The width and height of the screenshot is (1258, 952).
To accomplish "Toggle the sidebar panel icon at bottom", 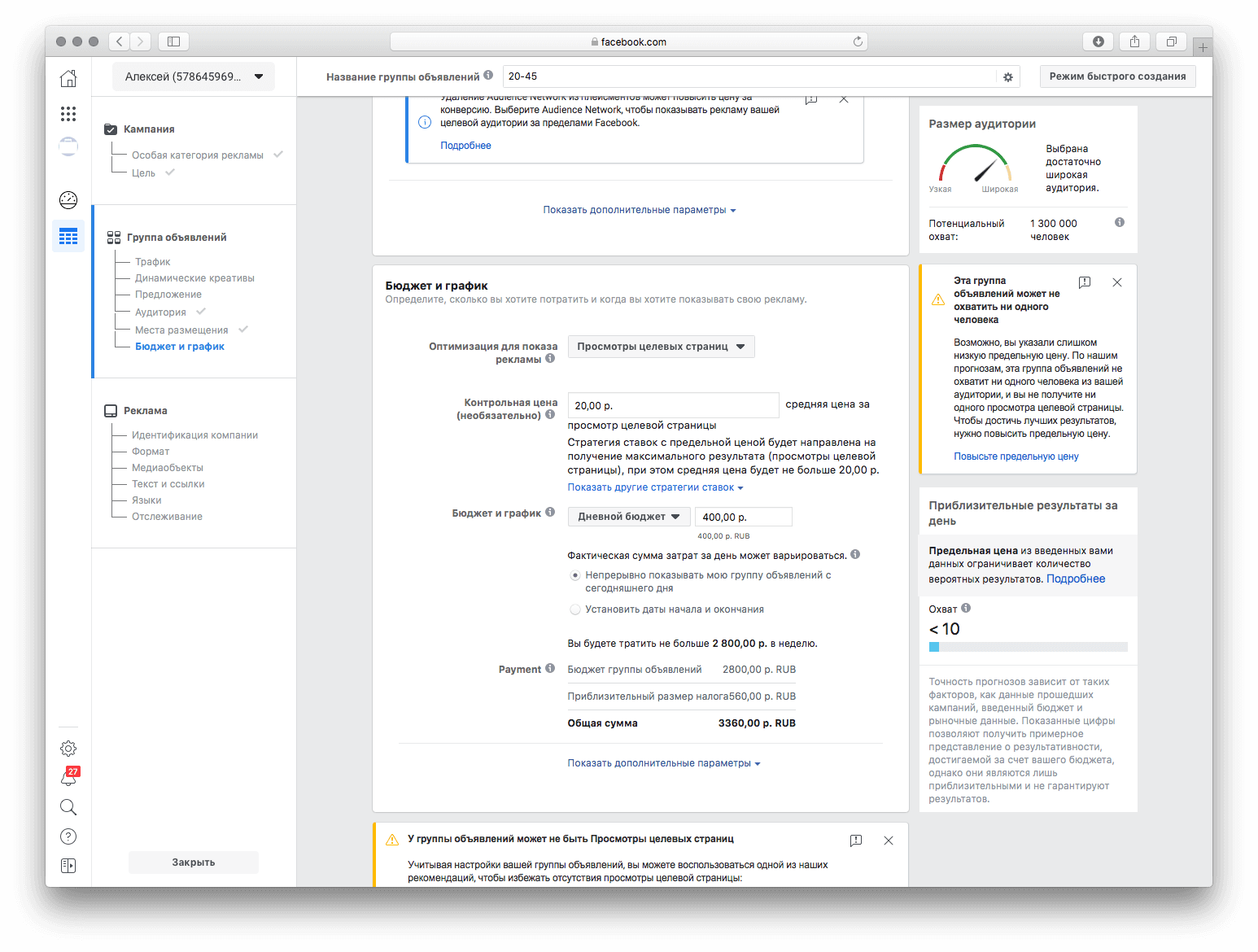I will coord(68,866).
